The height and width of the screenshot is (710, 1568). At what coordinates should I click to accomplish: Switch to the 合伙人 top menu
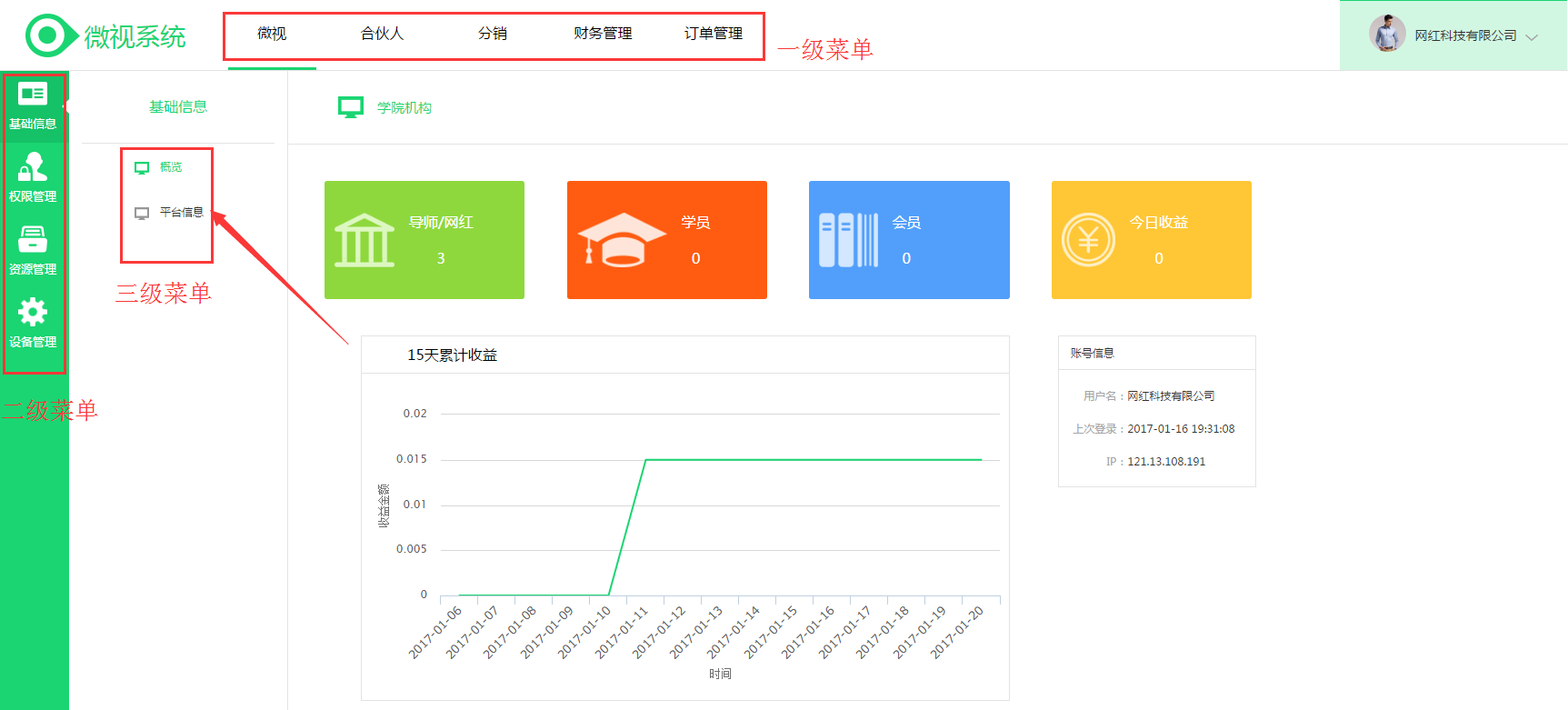[382, 34]
